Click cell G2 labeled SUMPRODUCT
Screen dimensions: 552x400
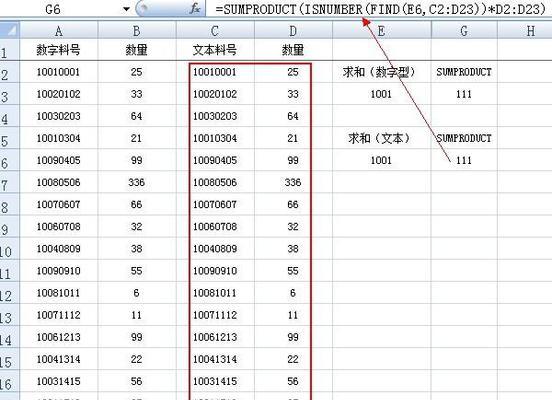pos(464,72)
